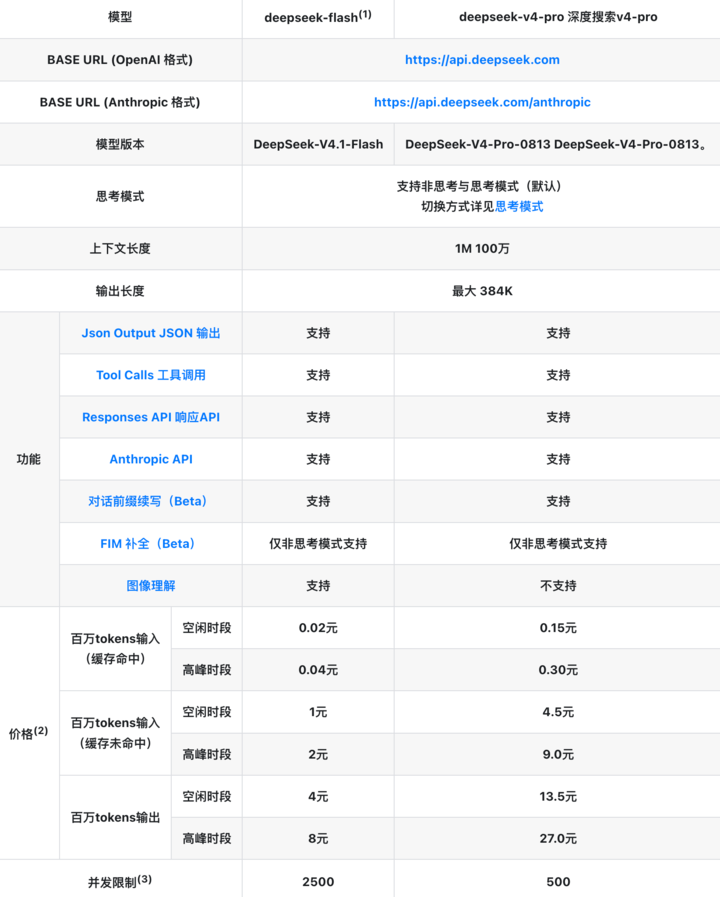720x897 pixels.
Task: Open the Responses API 响应API link
Action: tap(151, 417)
